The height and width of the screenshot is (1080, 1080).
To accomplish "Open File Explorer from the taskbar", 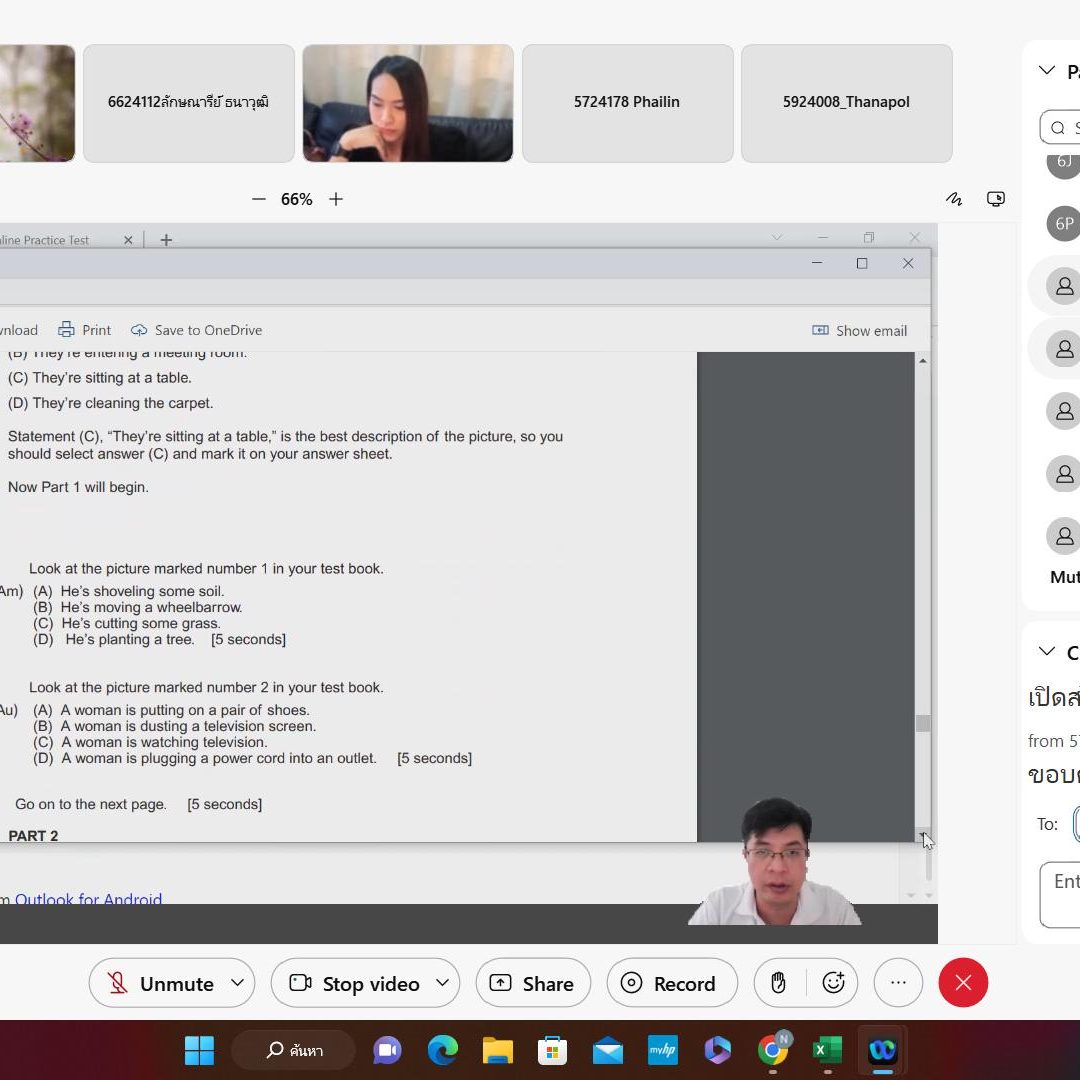I will (x=497, y=1050).
